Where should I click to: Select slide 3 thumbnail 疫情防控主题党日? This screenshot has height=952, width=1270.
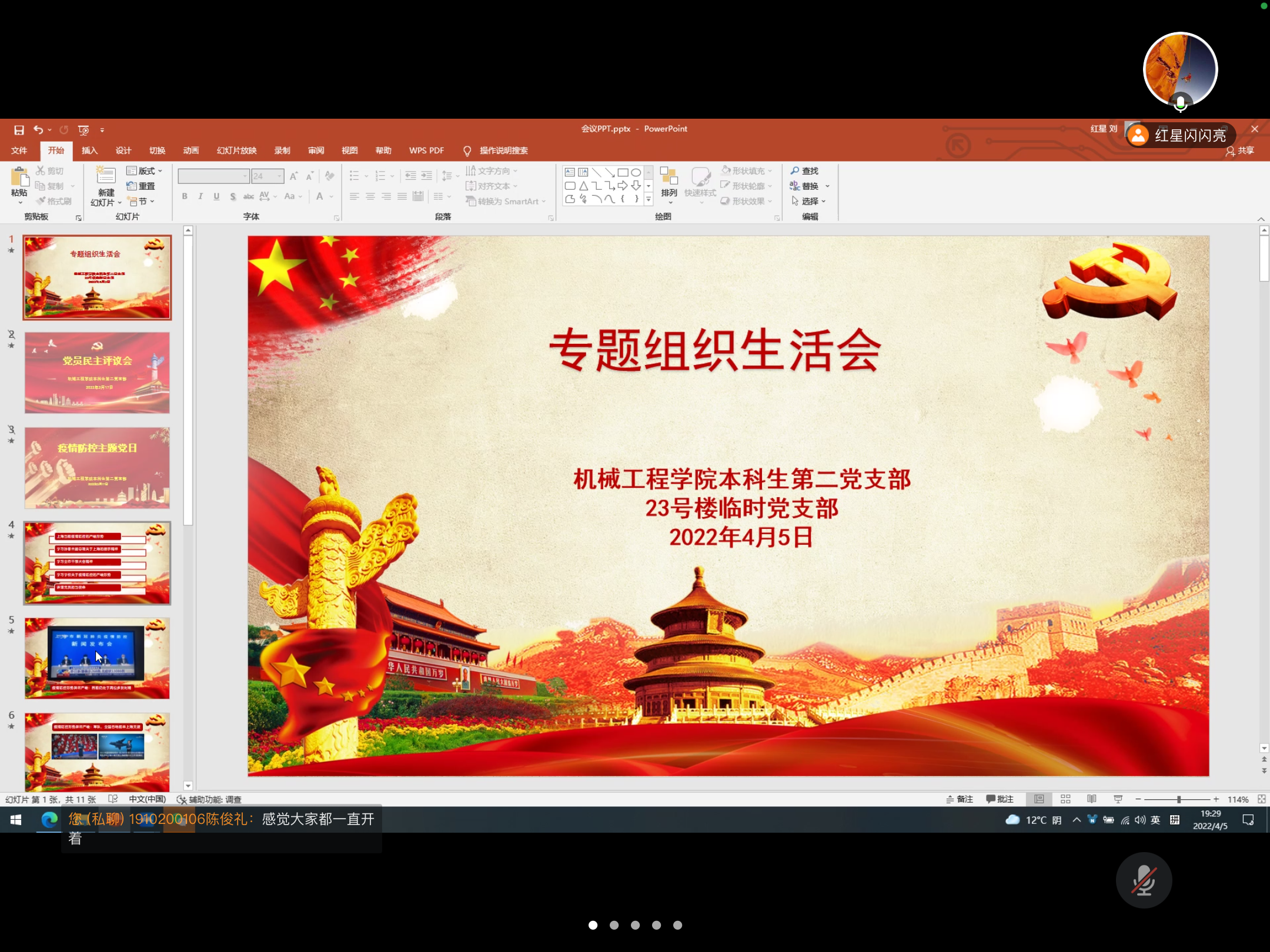pyautogui.click(x=97, y=468)
